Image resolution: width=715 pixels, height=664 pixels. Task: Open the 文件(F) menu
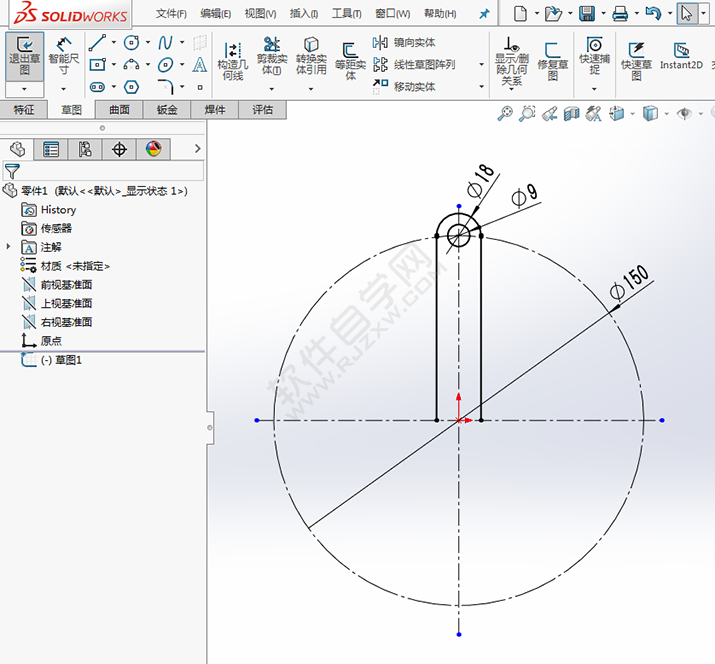(171, 14)
